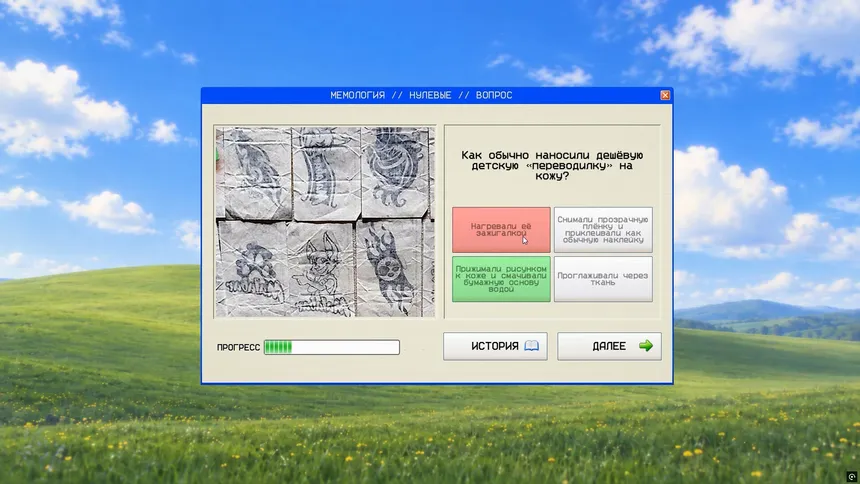Close the Мемология question window
This screenshot has height=484, width=860.
pyautogui.click(x=665, y=95)
